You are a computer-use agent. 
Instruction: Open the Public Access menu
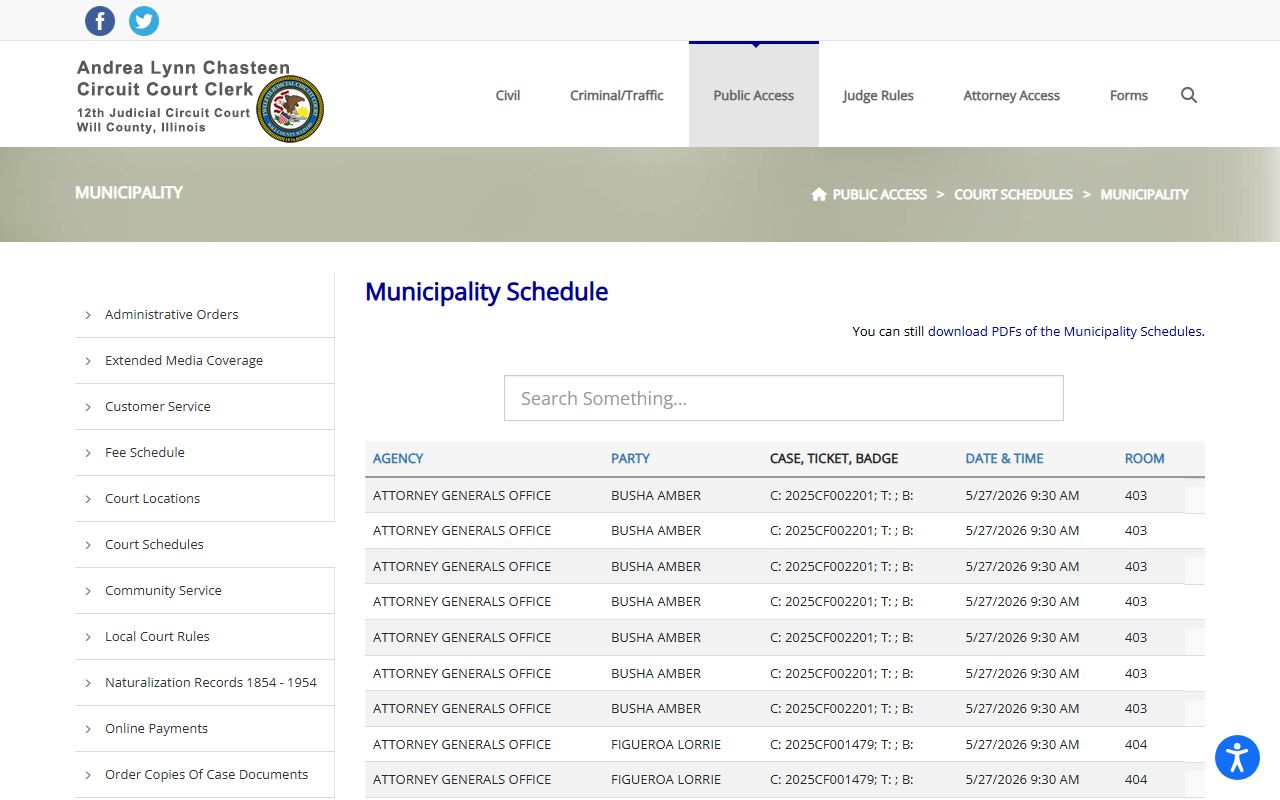[754, 95]
